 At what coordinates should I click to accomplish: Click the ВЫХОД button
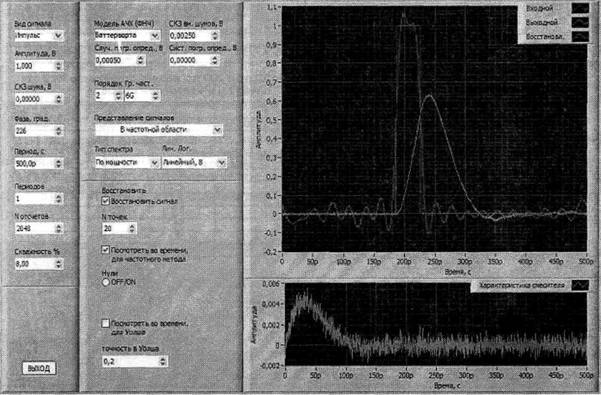(x=39, y=368)
